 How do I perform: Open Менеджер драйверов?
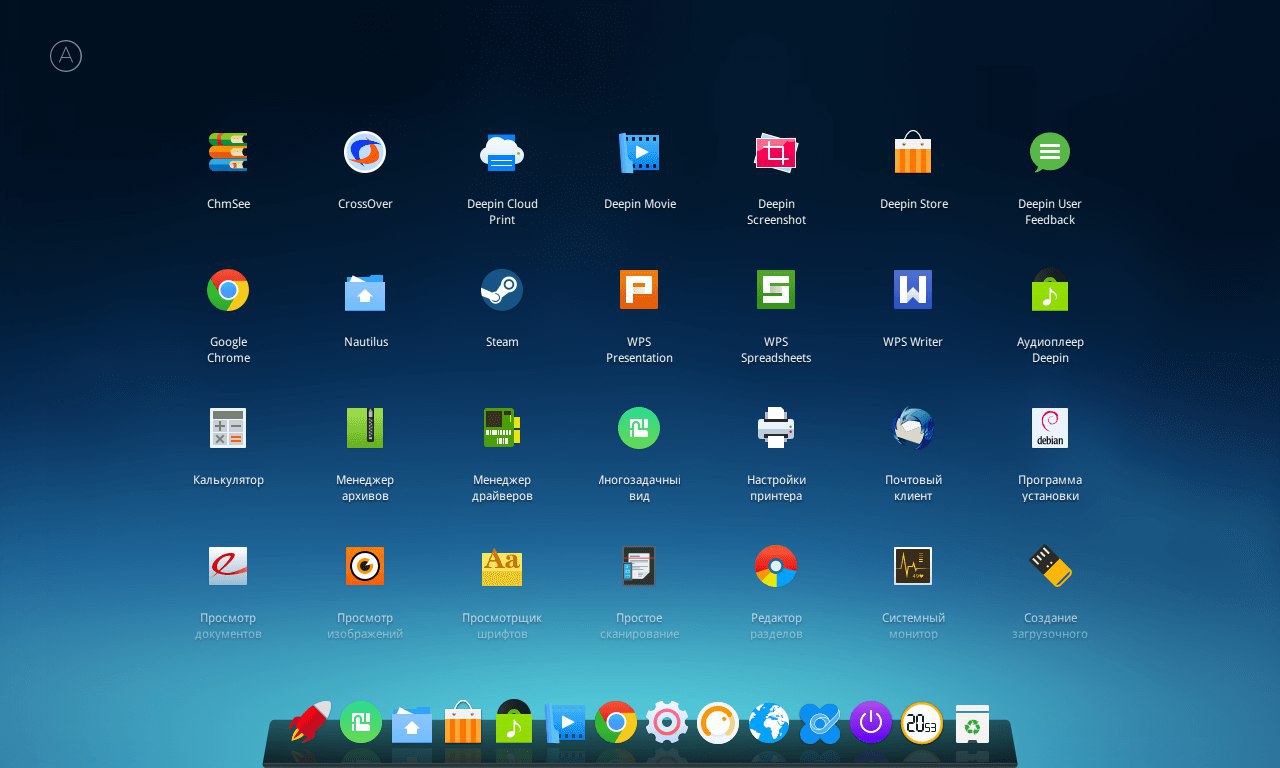pos(502,428)
